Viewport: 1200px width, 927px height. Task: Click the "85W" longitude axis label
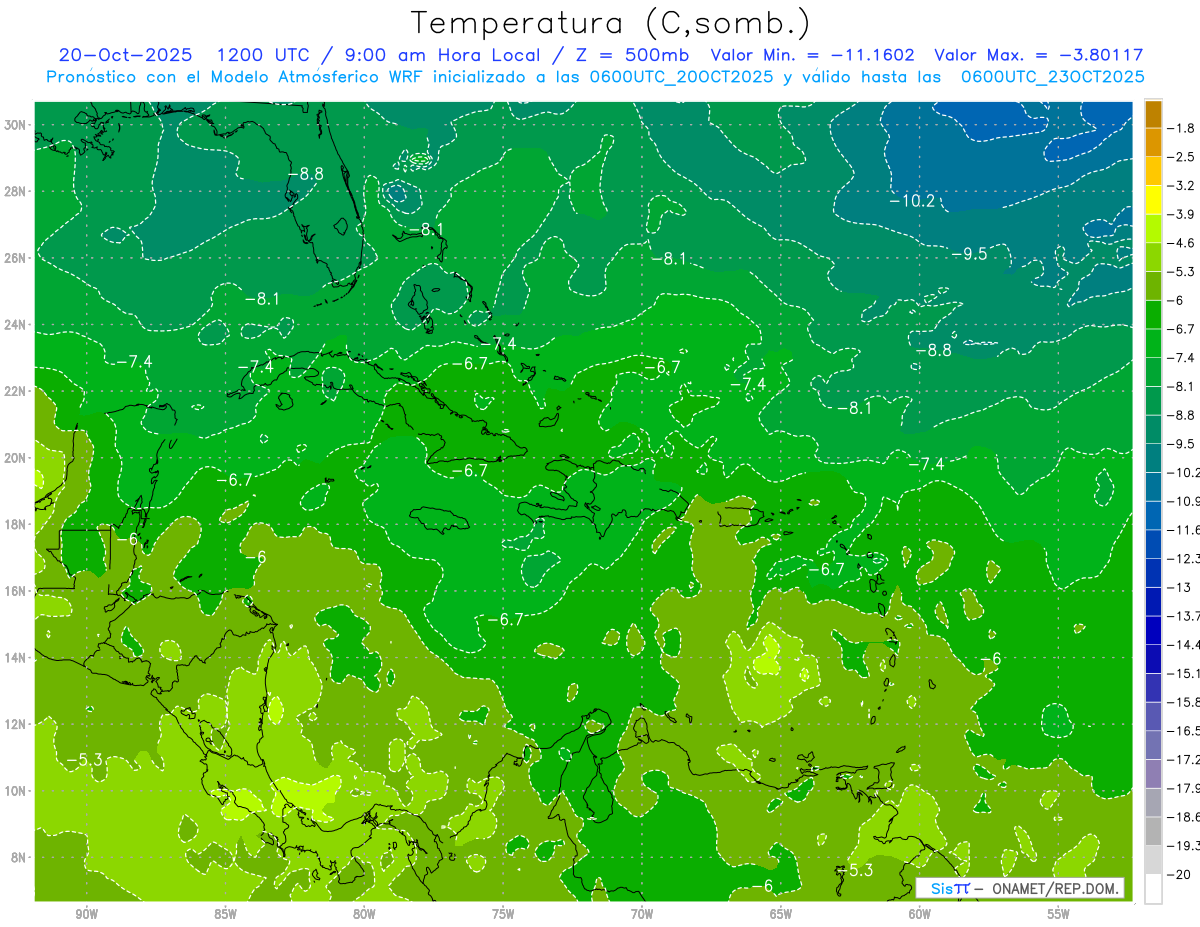[x=226, y=913]
